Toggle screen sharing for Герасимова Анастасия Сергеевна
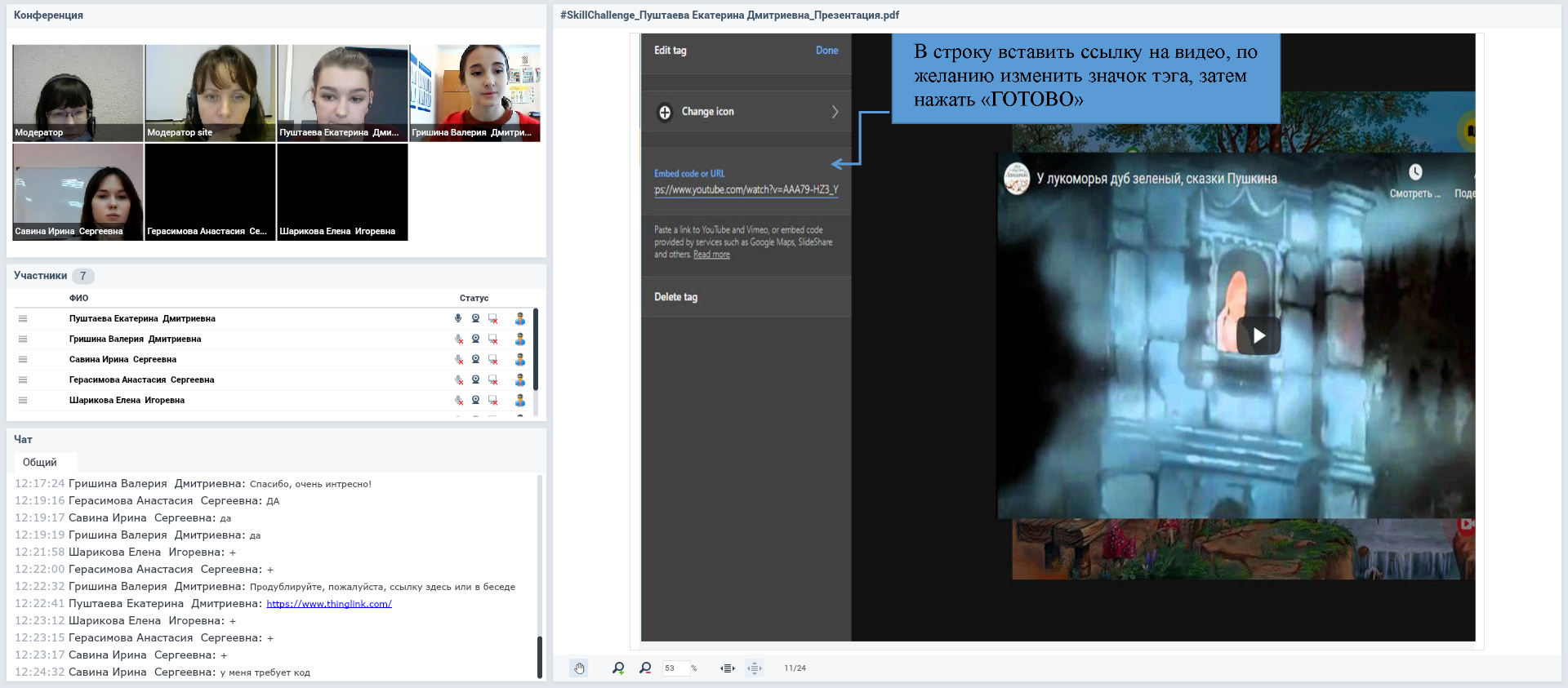This screenshot has width=1568, height=688. pos(493,380)
